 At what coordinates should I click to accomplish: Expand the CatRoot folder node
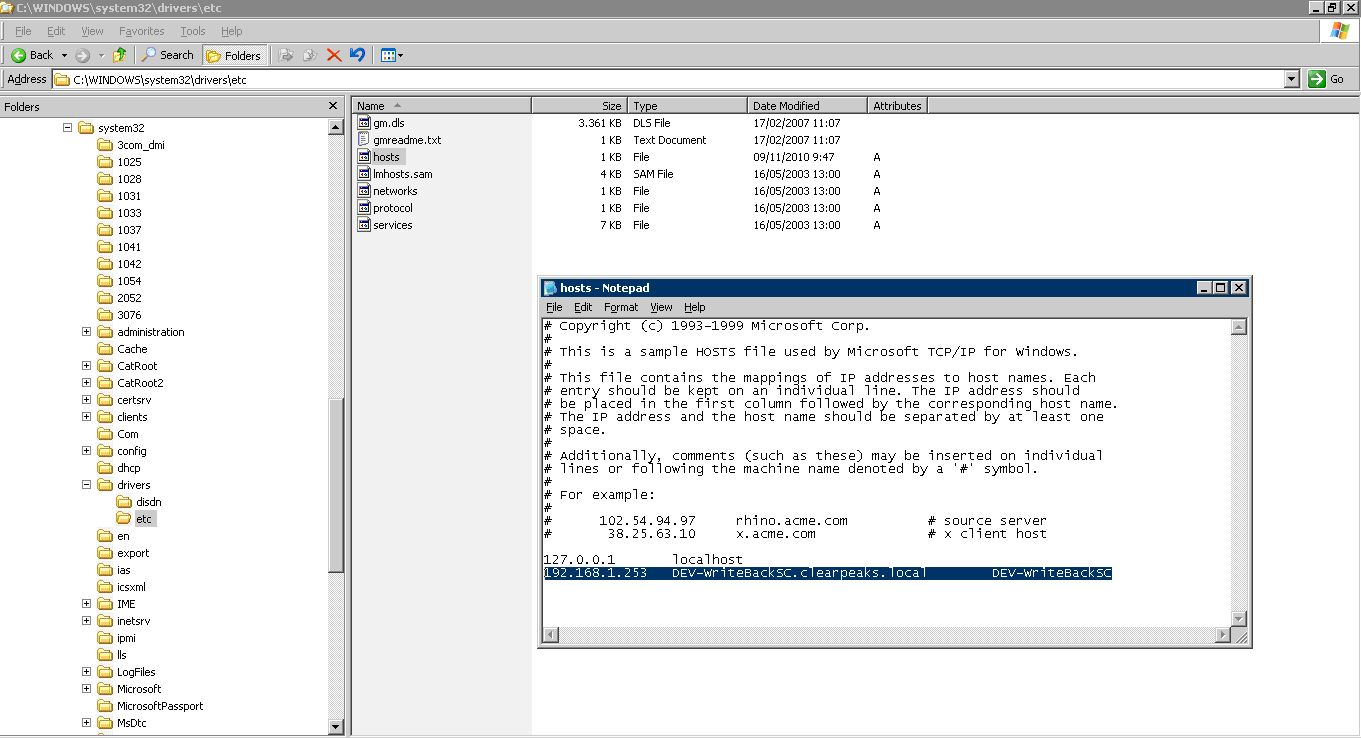(x=87, y=366)
